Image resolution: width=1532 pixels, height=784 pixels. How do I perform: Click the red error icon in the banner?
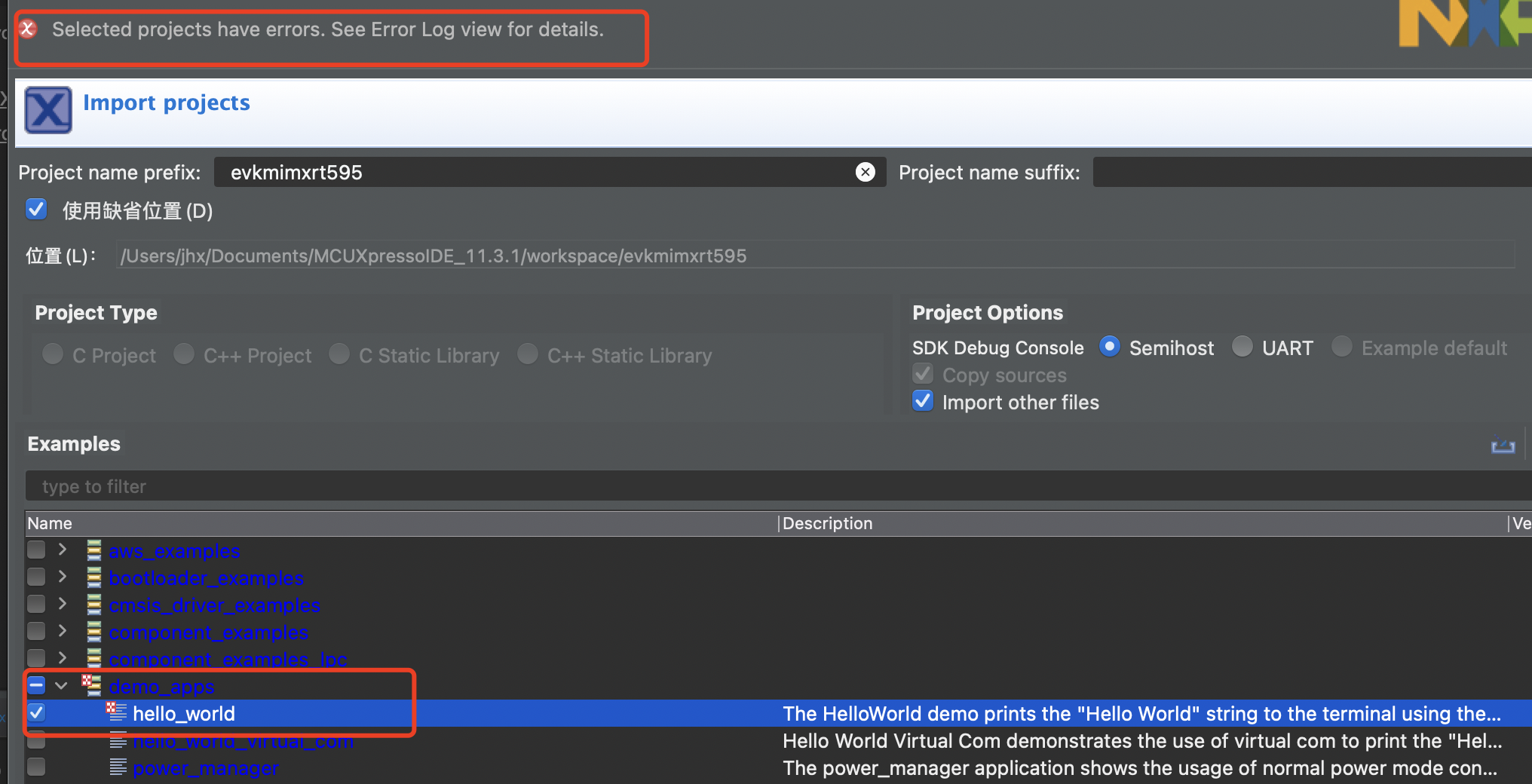point(28,29)
